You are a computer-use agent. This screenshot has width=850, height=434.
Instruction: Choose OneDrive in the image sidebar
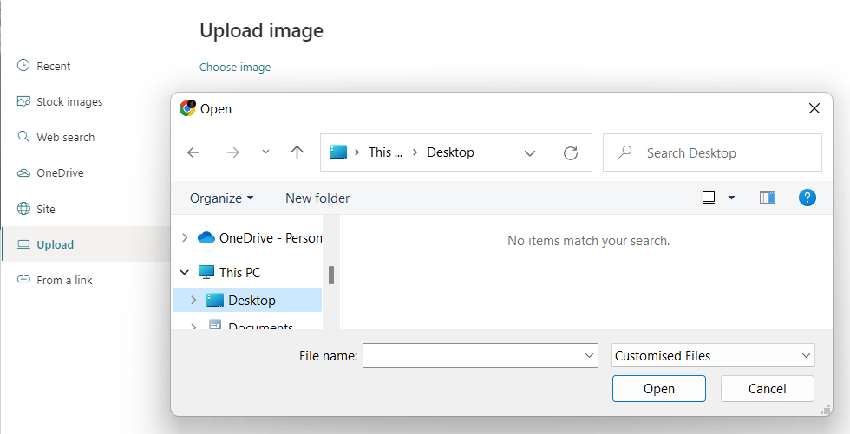click(x=60, y=173)
